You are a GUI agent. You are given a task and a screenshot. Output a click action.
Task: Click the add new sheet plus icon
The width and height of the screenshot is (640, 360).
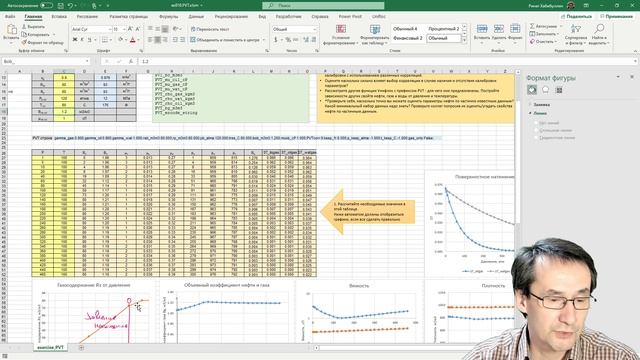coord(81,347)
